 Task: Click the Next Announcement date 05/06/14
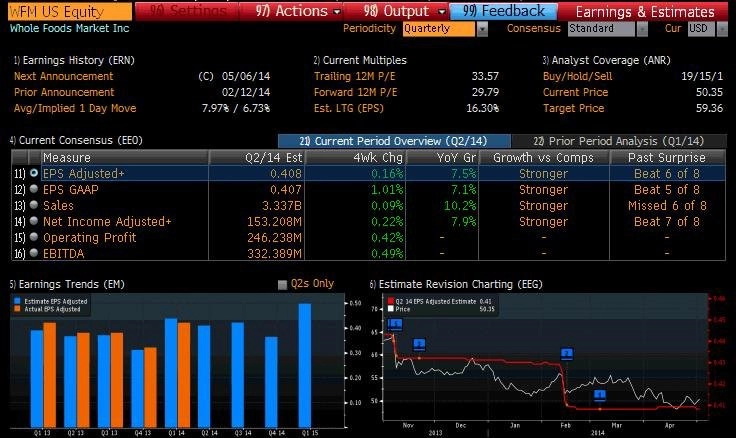point(246,76)
